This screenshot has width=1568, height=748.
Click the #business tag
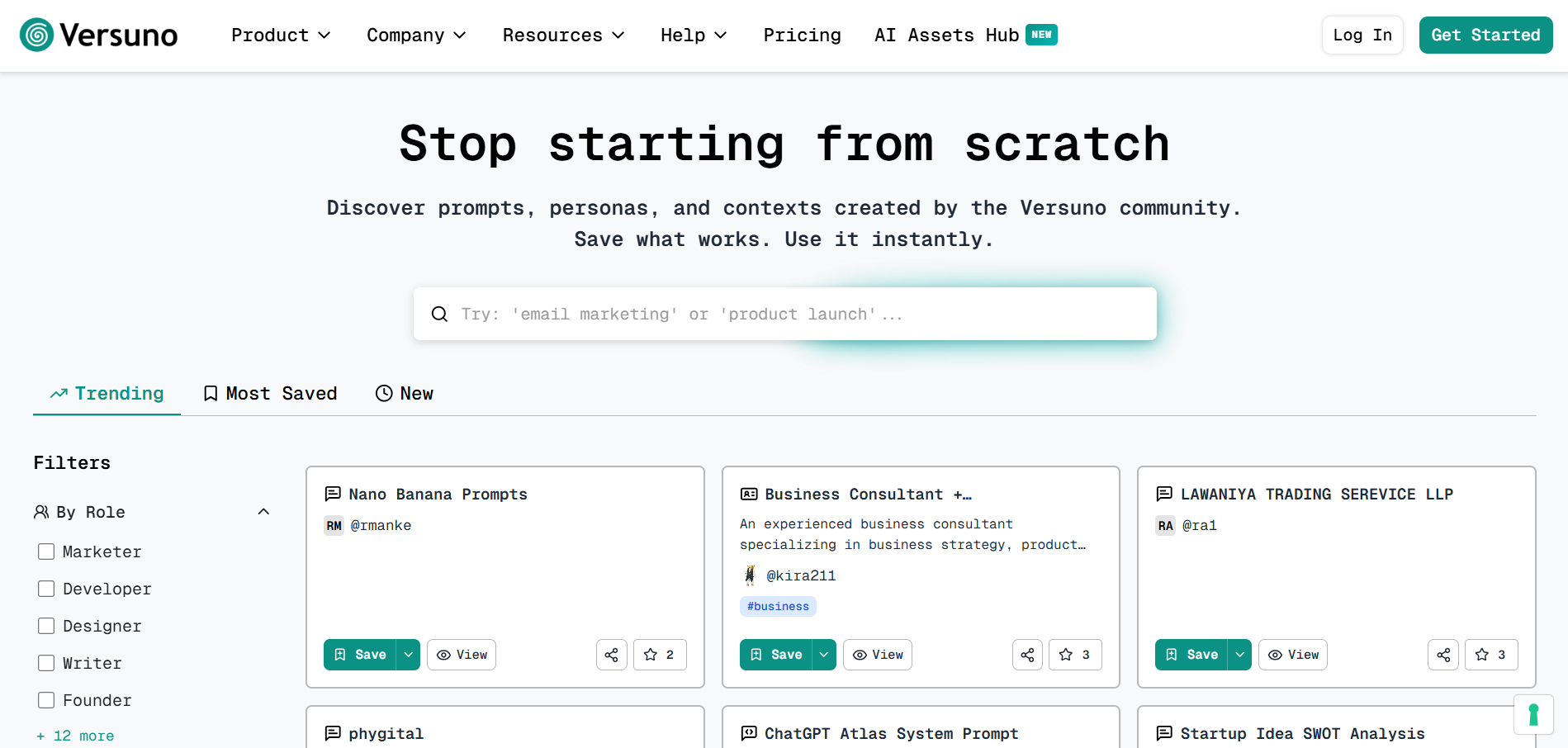click(778, 607)
